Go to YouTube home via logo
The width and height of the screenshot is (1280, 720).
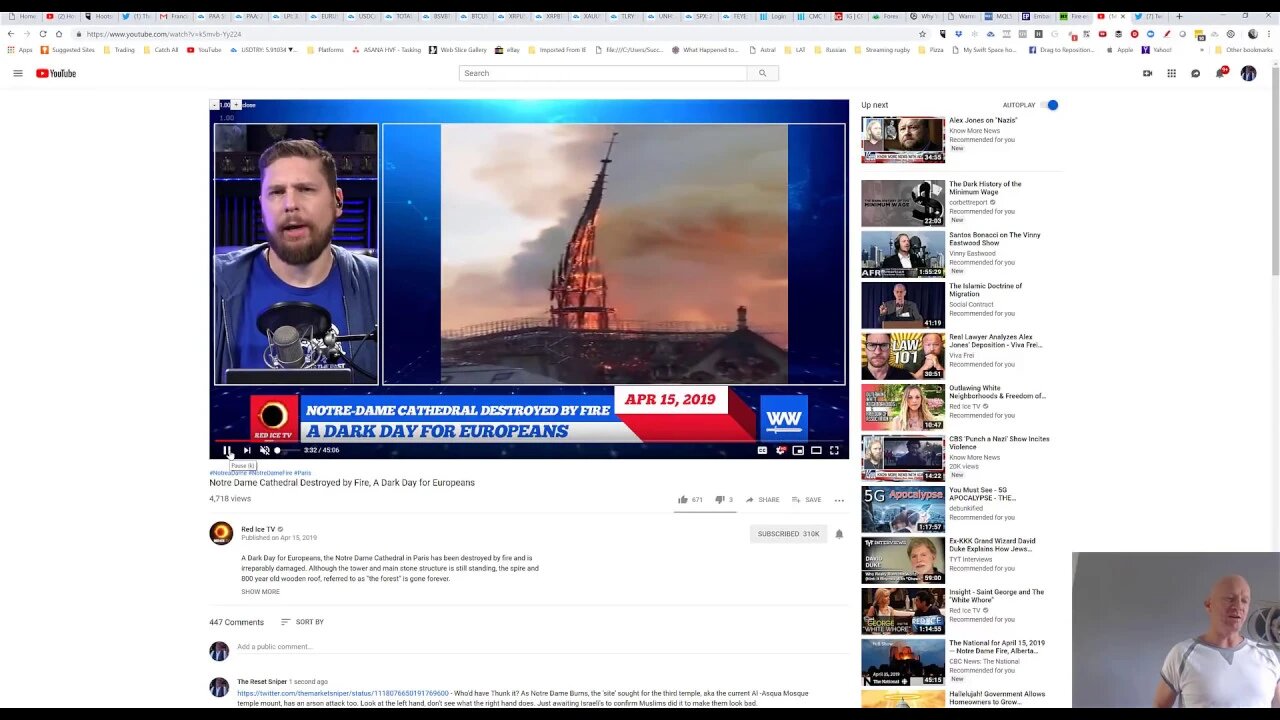point(56,73)
